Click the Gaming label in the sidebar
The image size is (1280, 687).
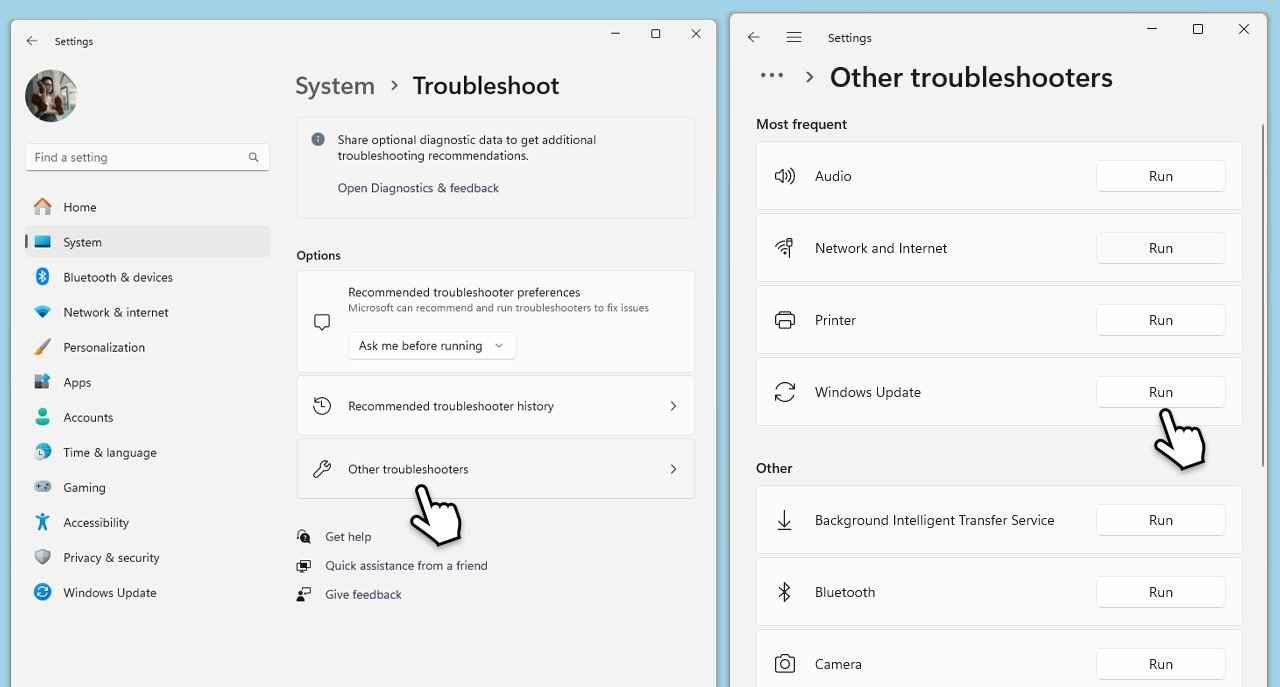[84, 488]
